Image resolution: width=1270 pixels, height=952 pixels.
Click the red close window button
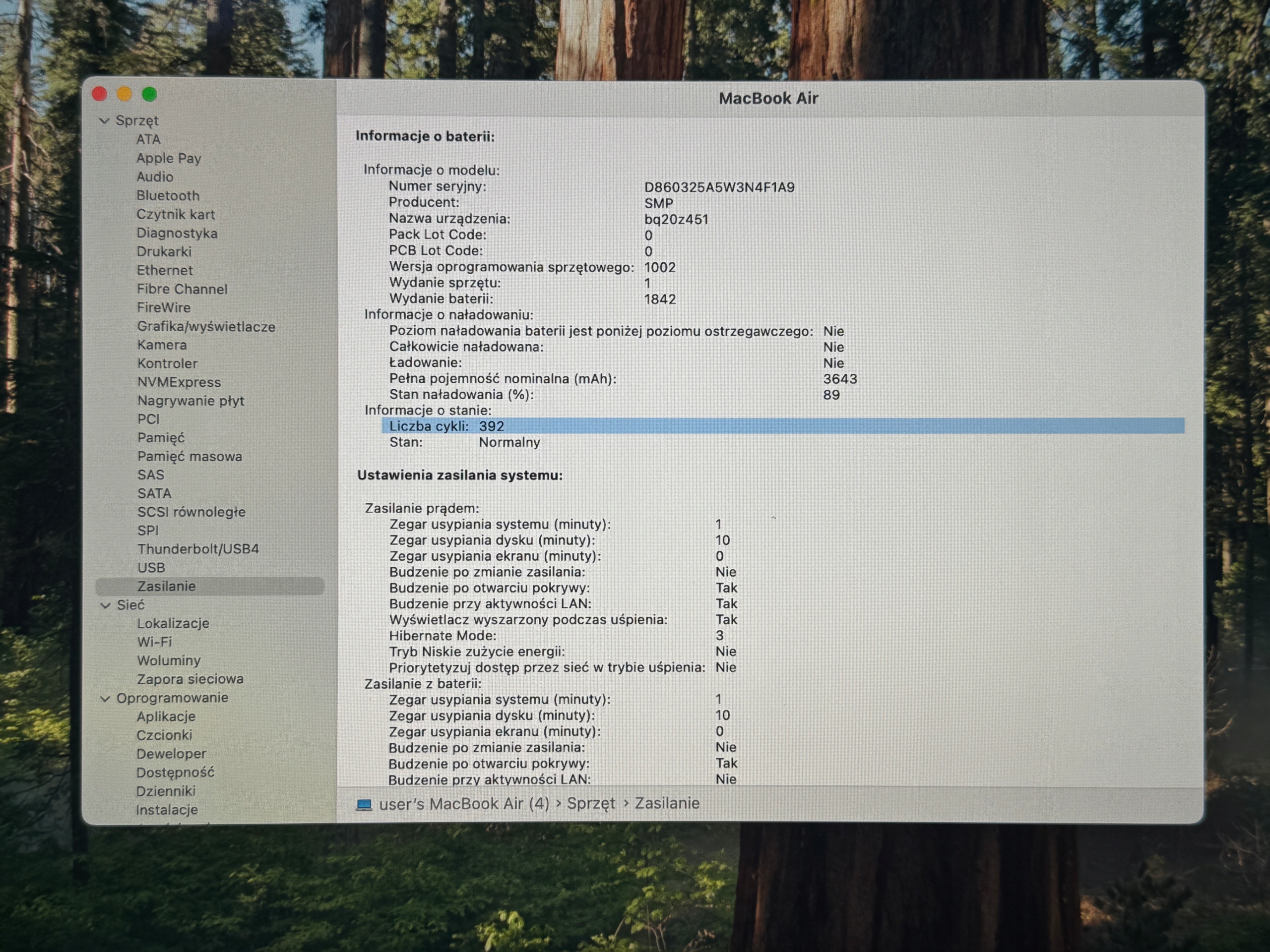click(100, 94)
